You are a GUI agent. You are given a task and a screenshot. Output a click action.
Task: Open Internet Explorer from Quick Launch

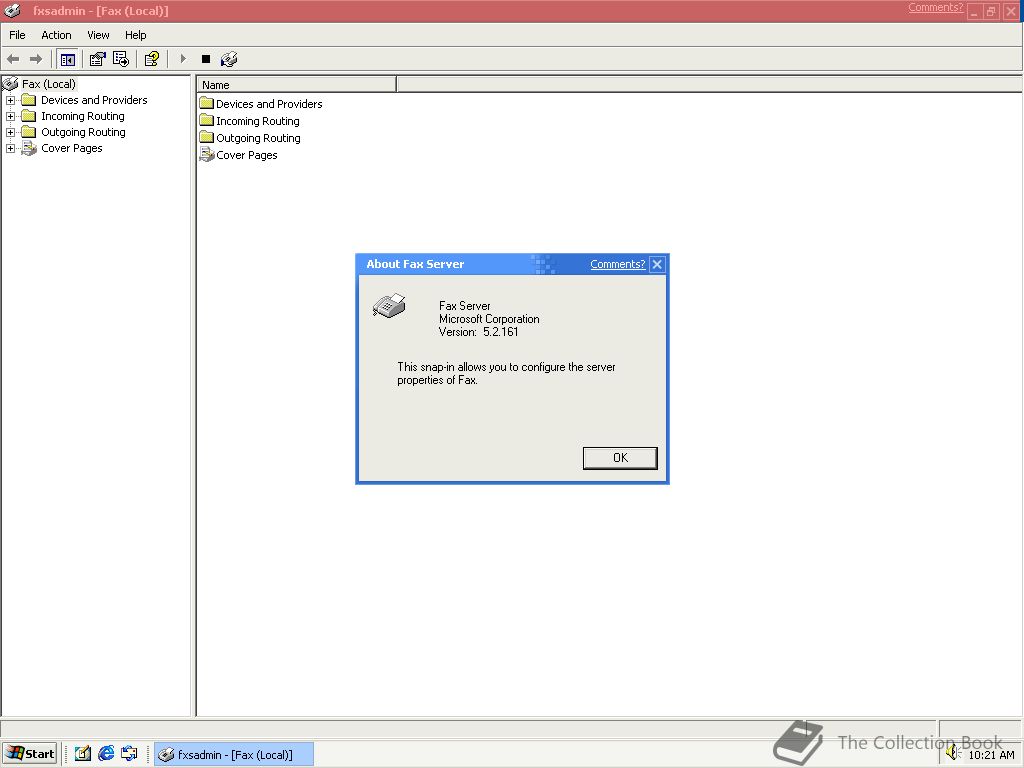tap(106, 754)
